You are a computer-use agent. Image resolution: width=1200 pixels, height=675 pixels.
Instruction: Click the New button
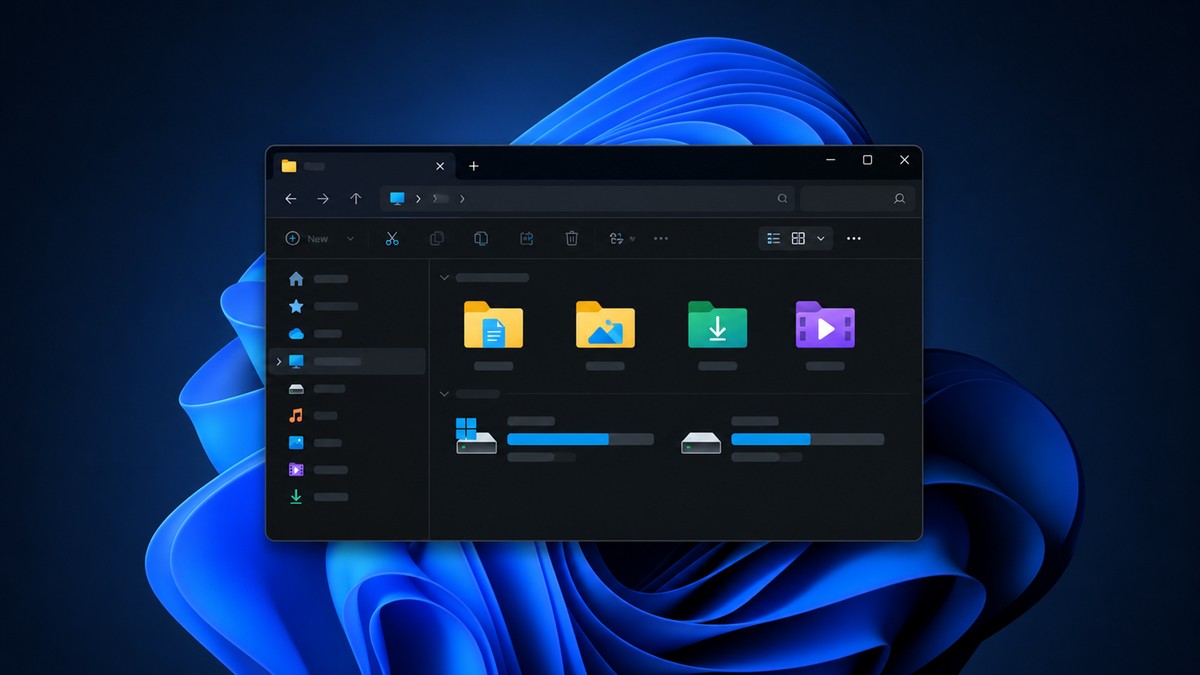(308, 238)
